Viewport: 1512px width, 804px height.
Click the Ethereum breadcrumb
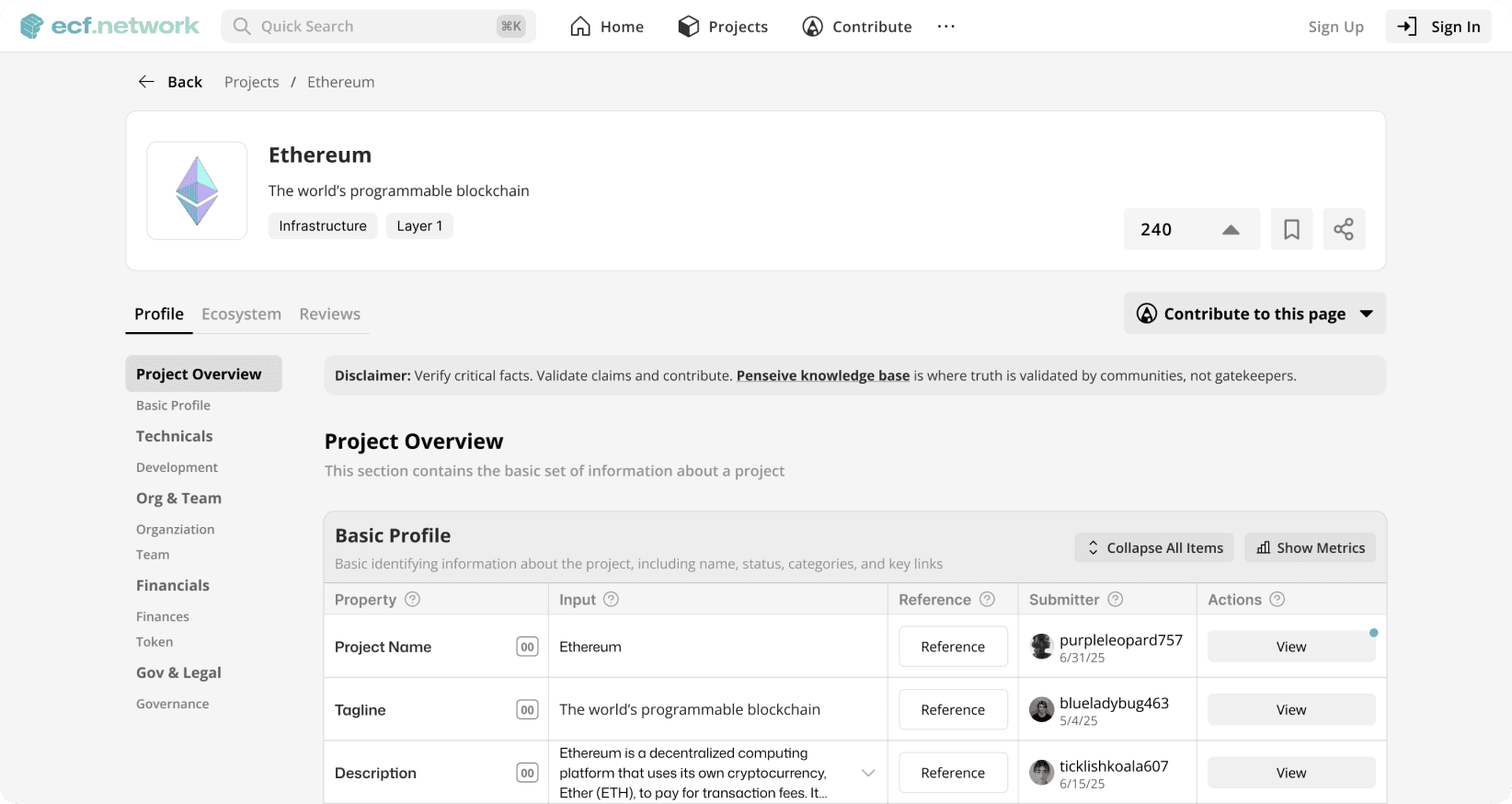tap(340, 82)
